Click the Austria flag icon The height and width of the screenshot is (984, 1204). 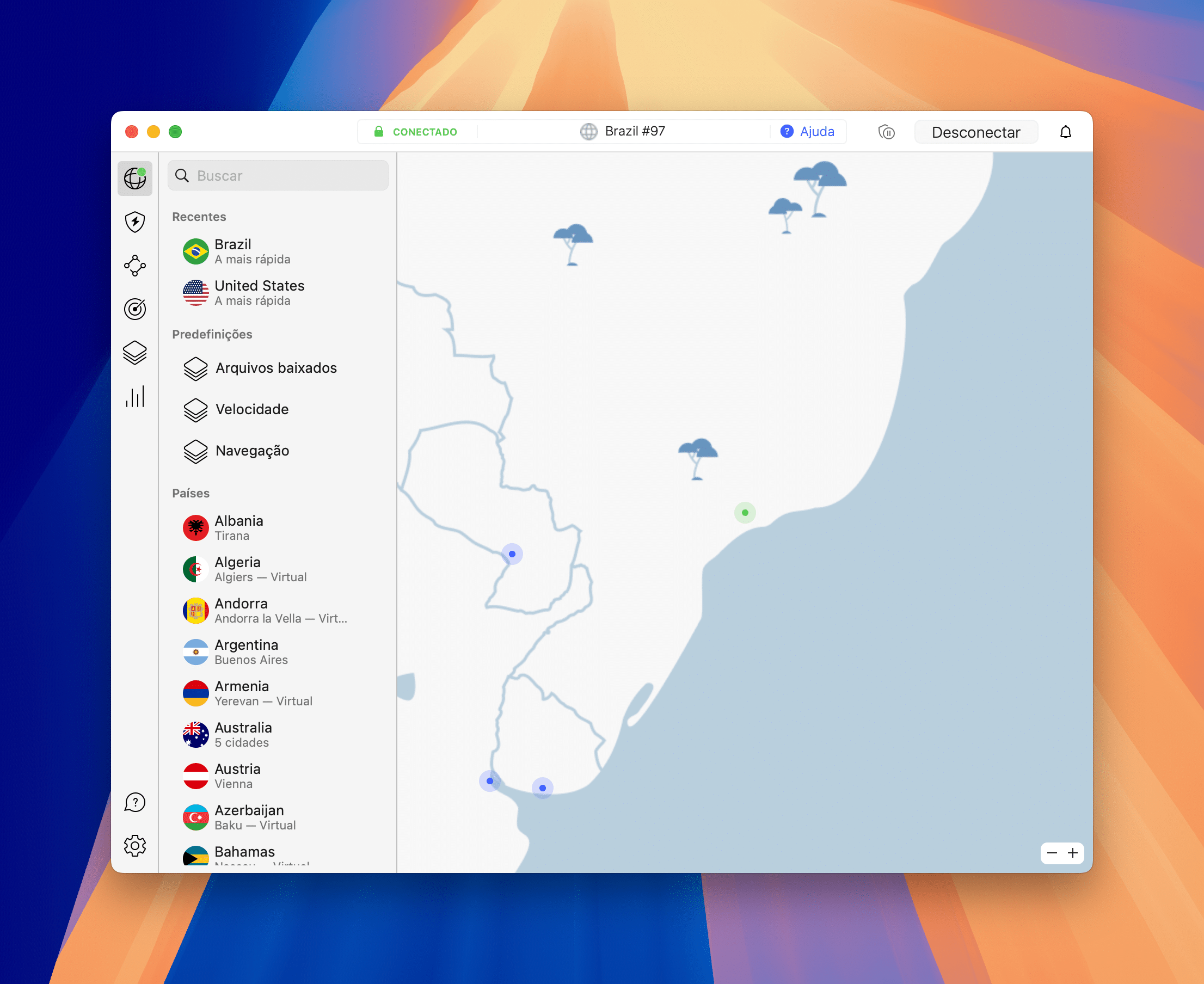pyautogui.click(x=195, y=777)
